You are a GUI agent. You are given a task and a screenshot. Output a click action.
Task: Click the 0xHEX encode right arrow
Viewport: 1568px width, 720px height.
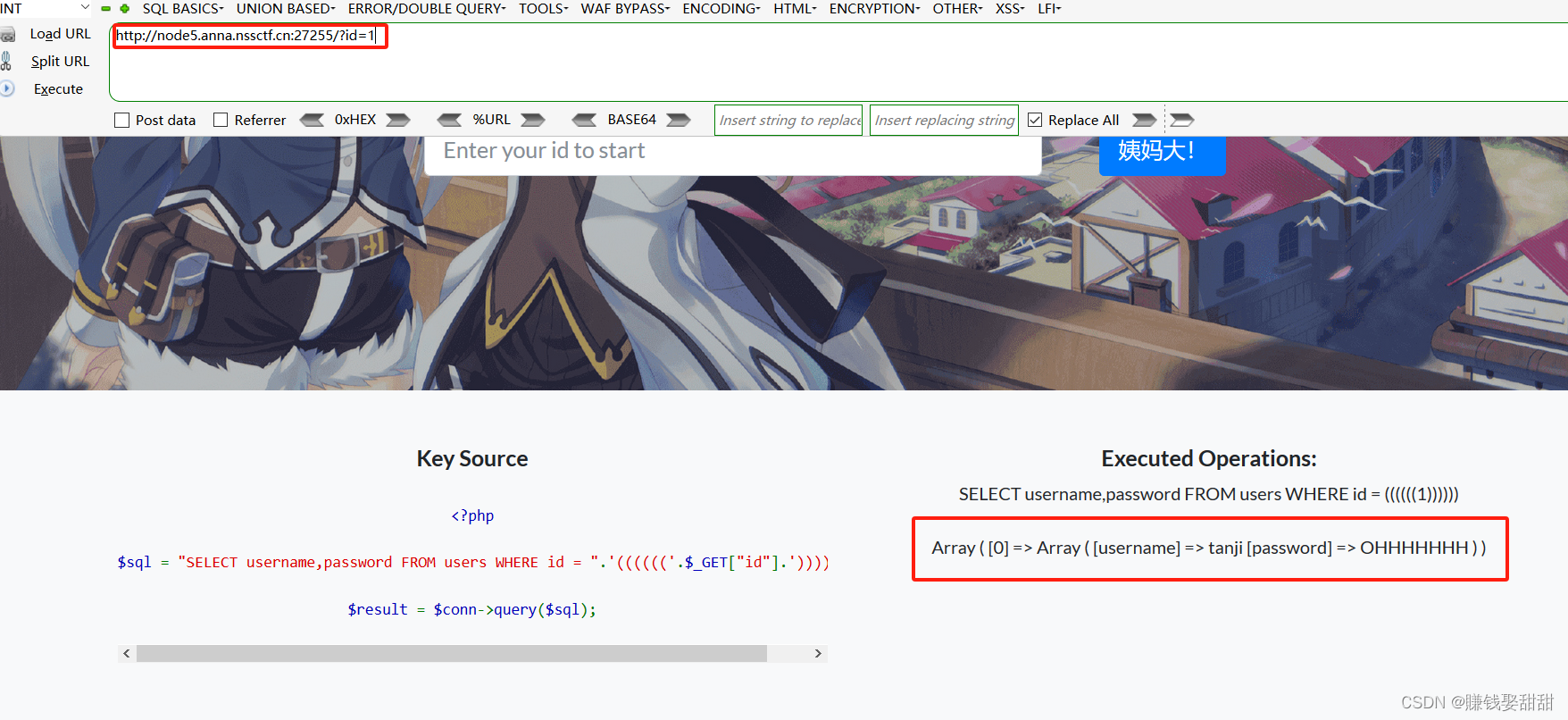tap(398, 120)
